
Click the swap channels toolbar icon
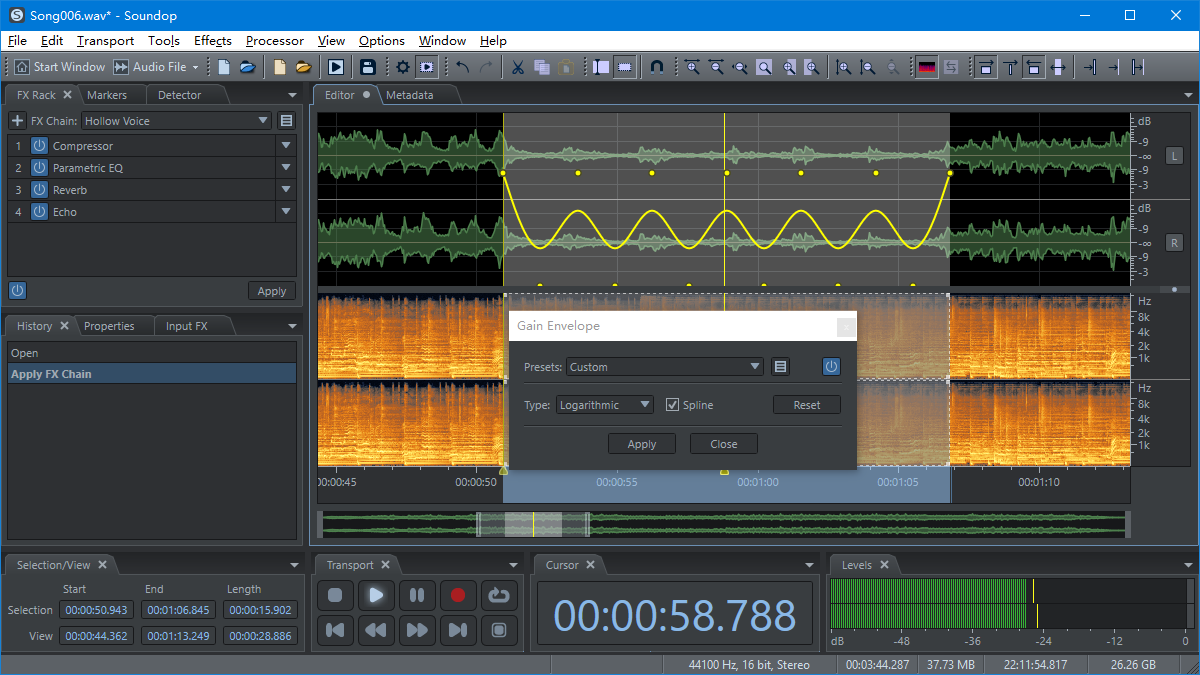[951, 66]
